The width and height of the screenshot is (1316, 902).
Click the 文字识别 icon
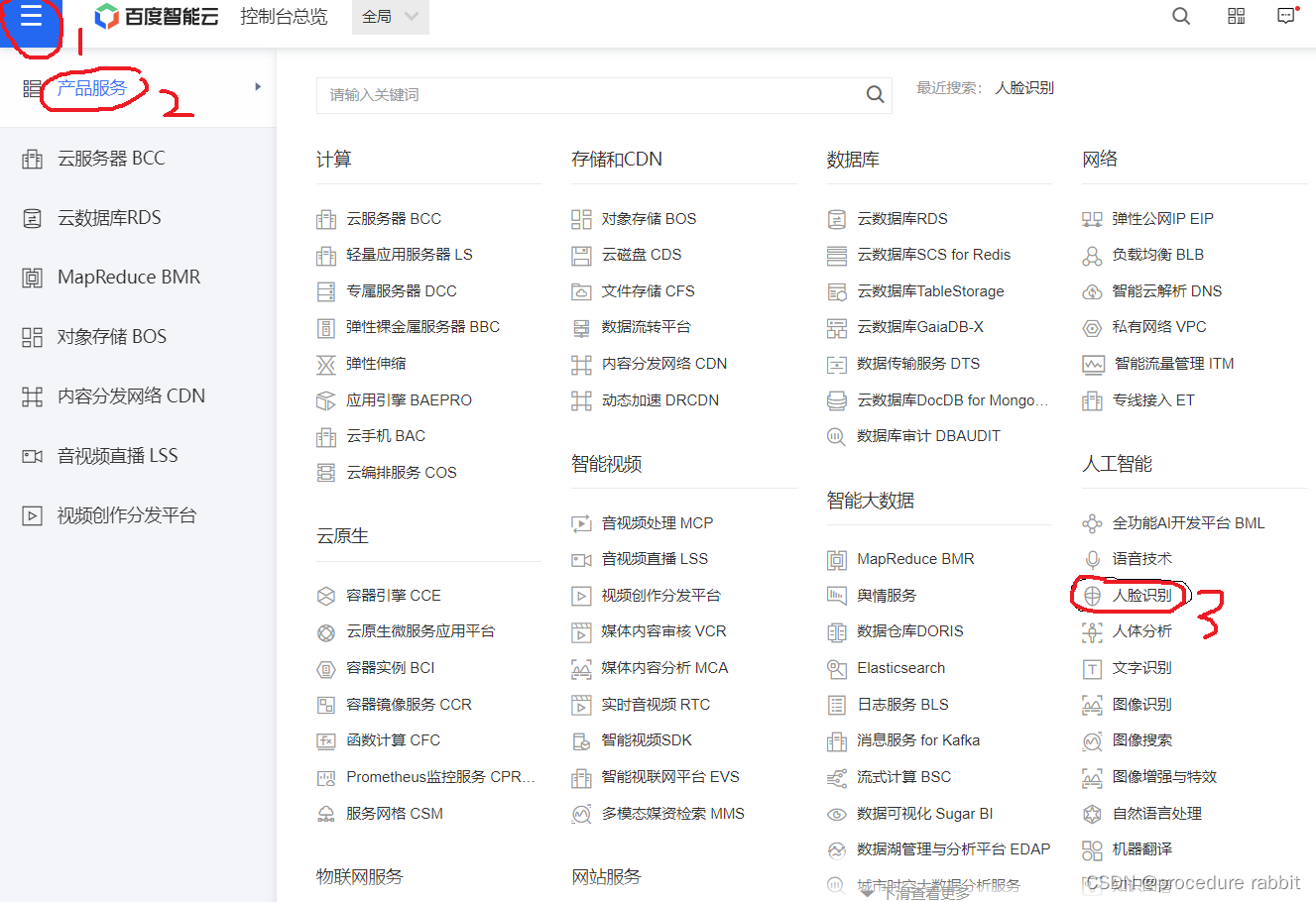[1092, 669]
